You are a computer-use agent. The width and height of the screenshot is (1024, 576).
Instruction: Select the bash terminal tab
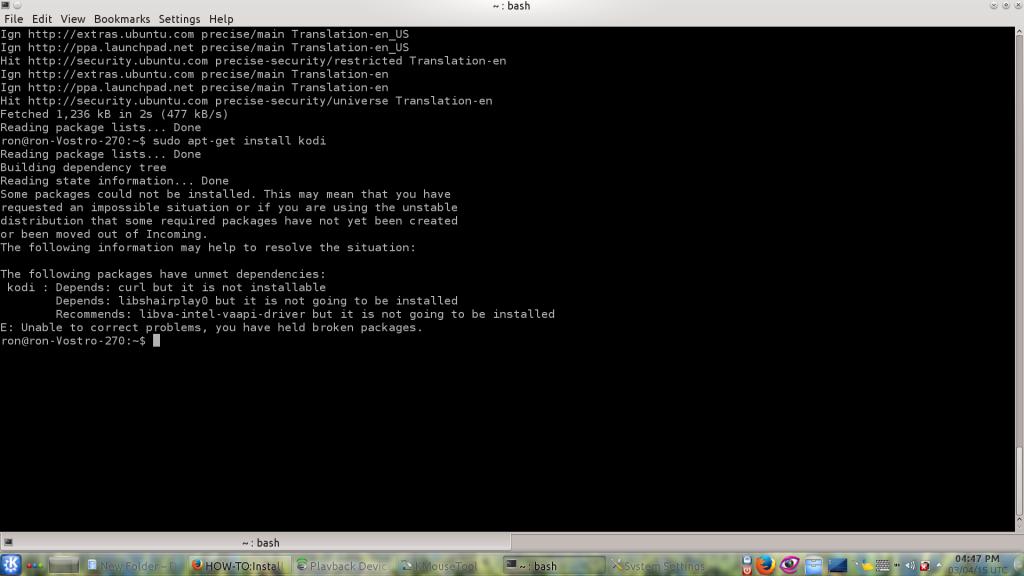click(260, 543)
